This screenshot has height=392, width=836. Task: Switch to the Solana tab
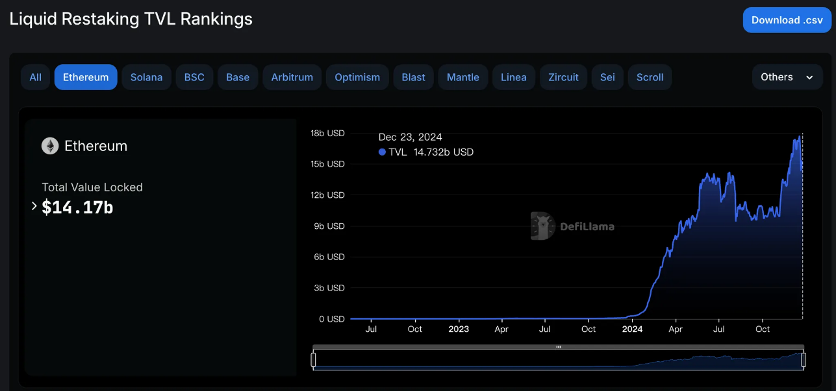(146, 77)
